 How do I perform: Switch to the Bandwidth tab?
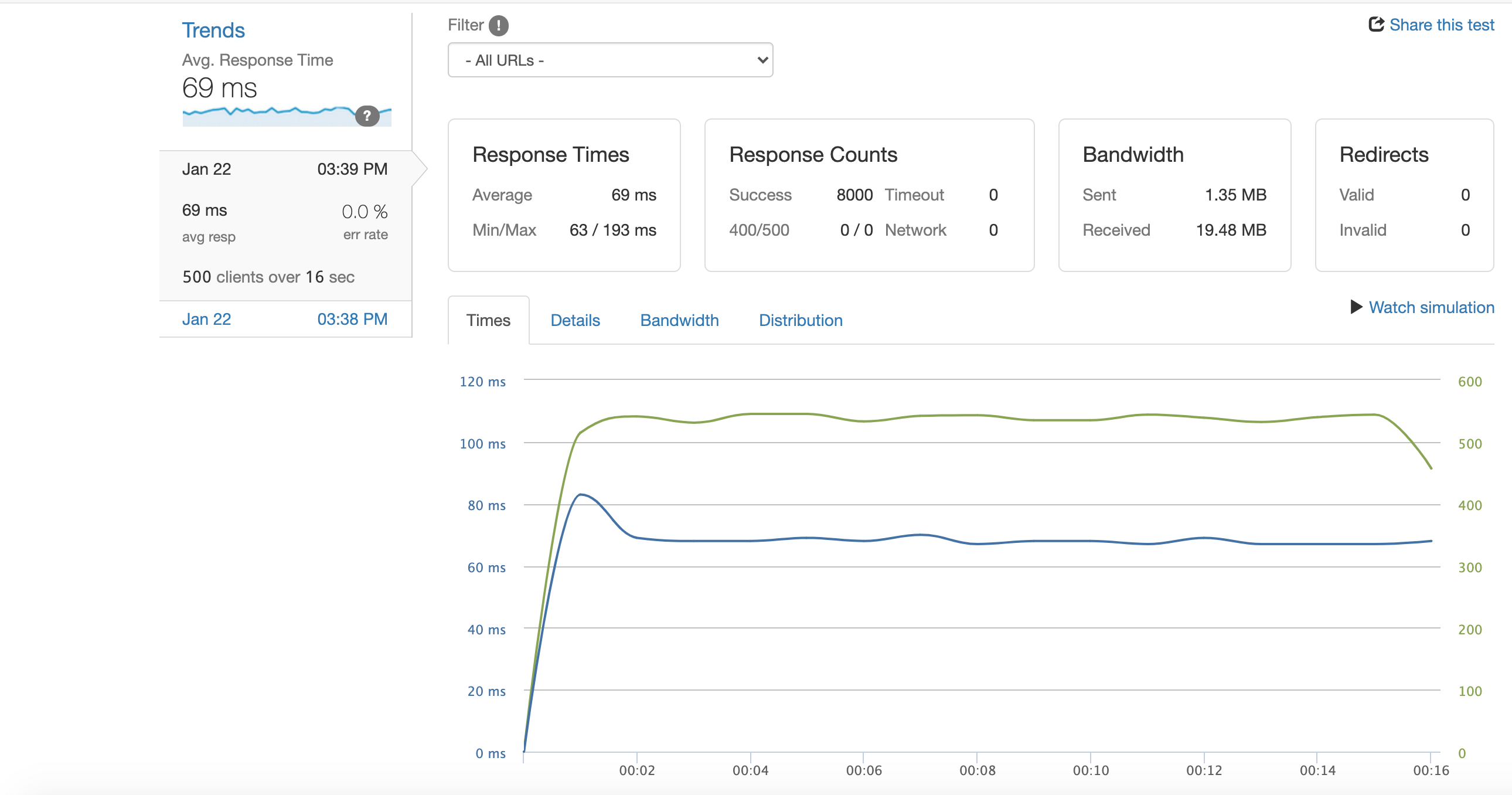pyautogui.click(x=679, y=320)
